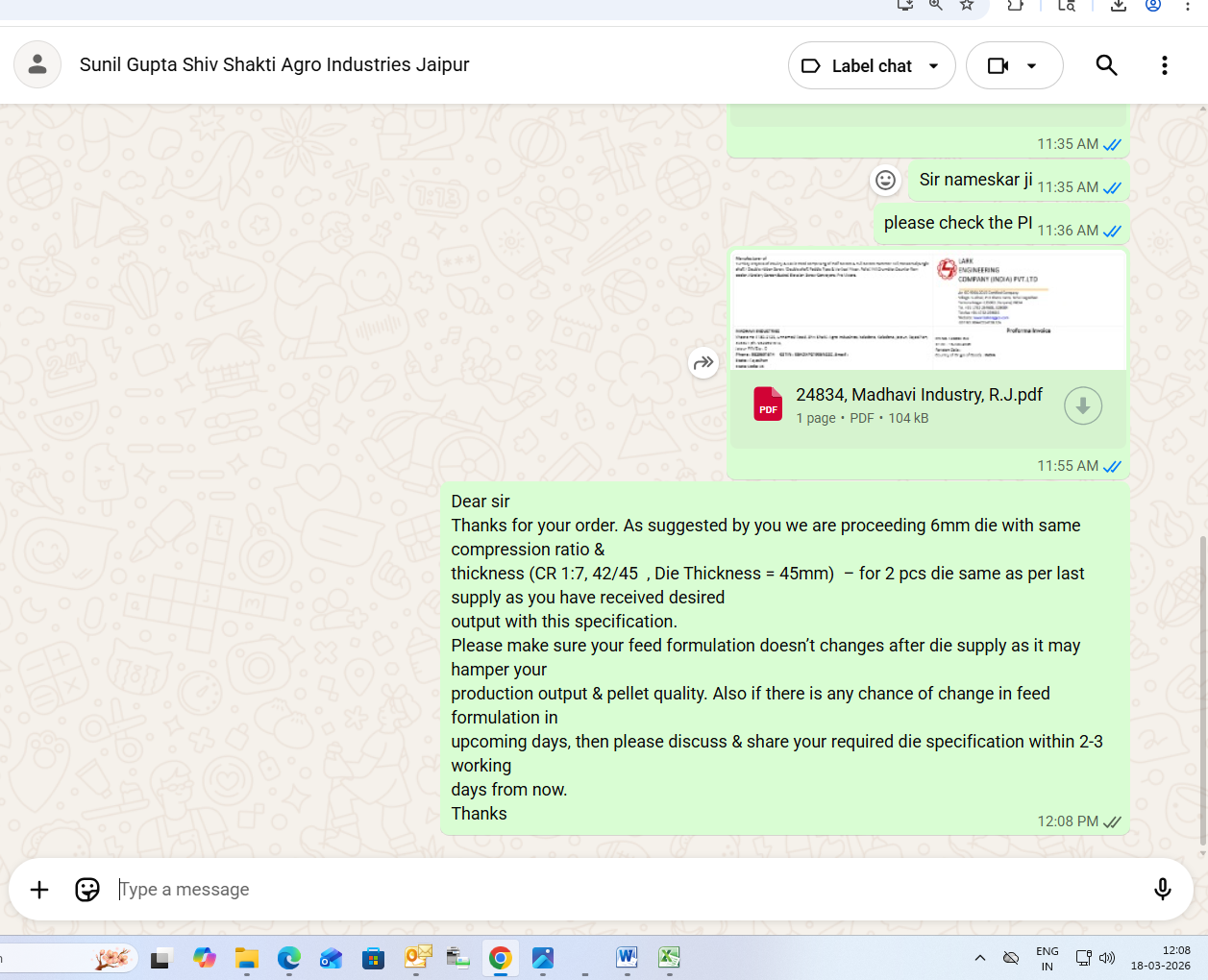
Task: Forward the Madhavi Industry PDF message
Action: tap(703, 362)
